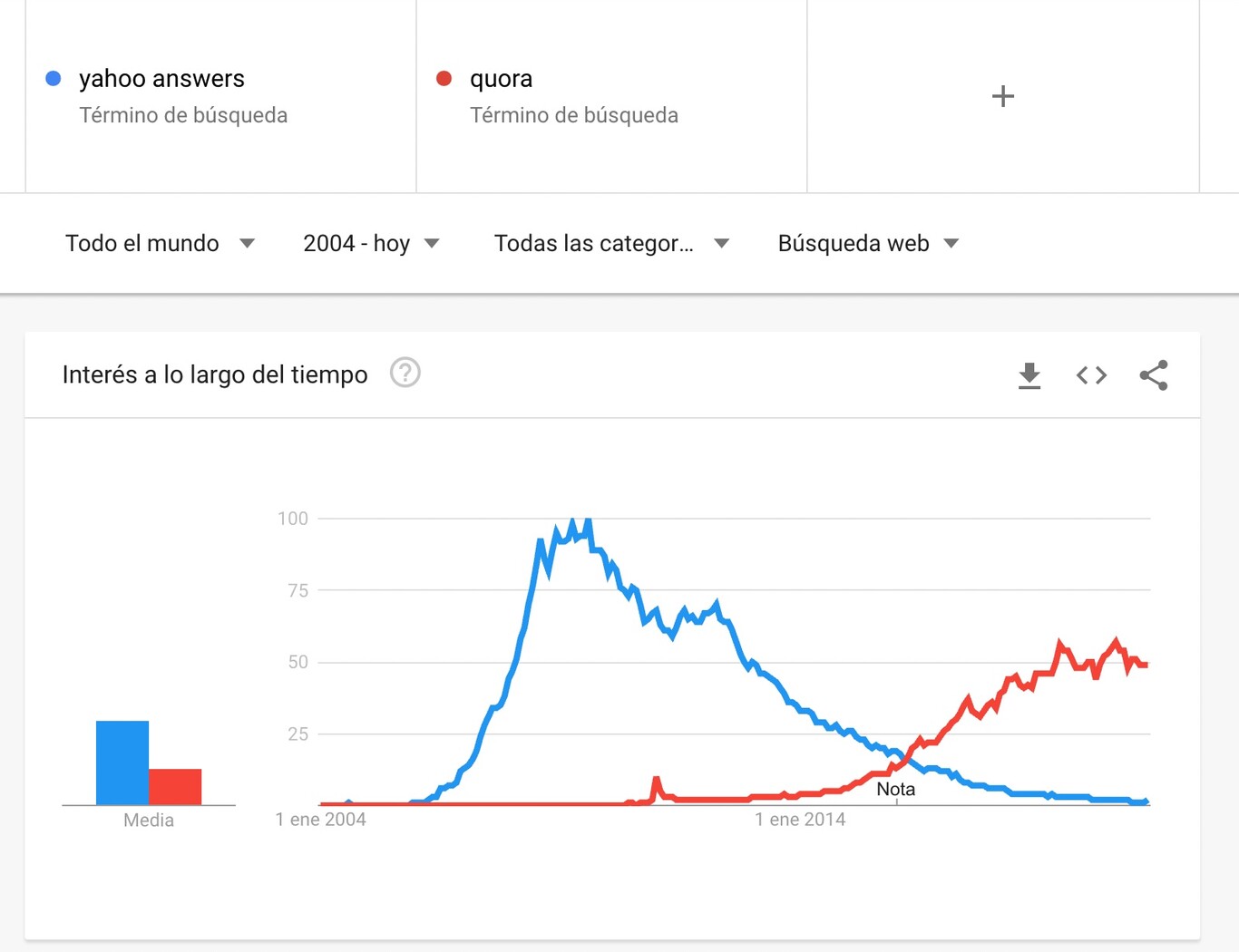
Task: Click the blue bar in the Media chart
Action: coord(122,762)
